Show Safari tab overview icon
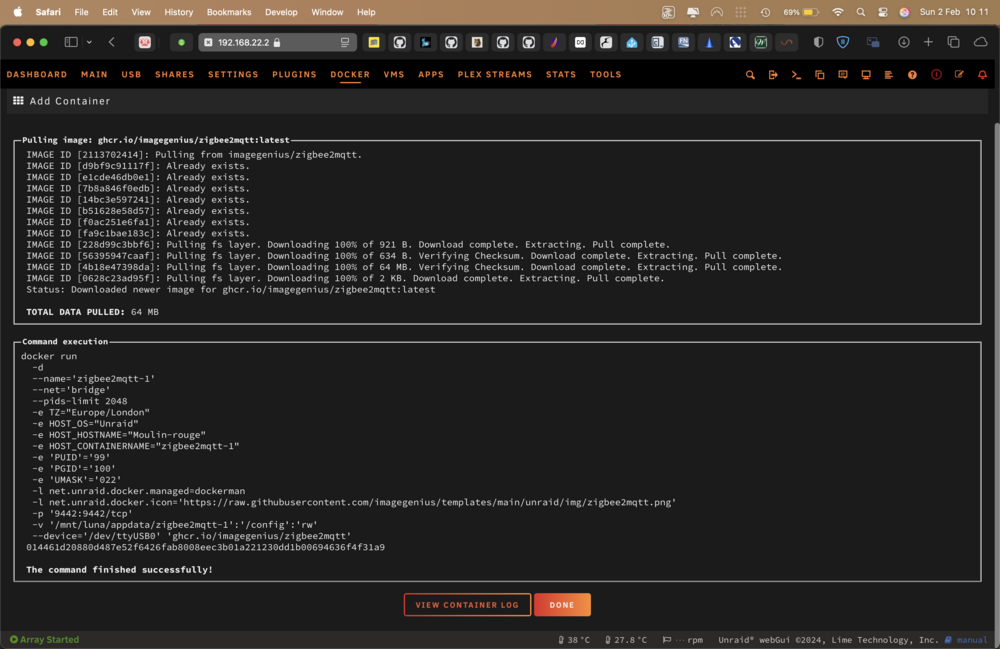Screen dimensions: 1000x649 [953, 42]
